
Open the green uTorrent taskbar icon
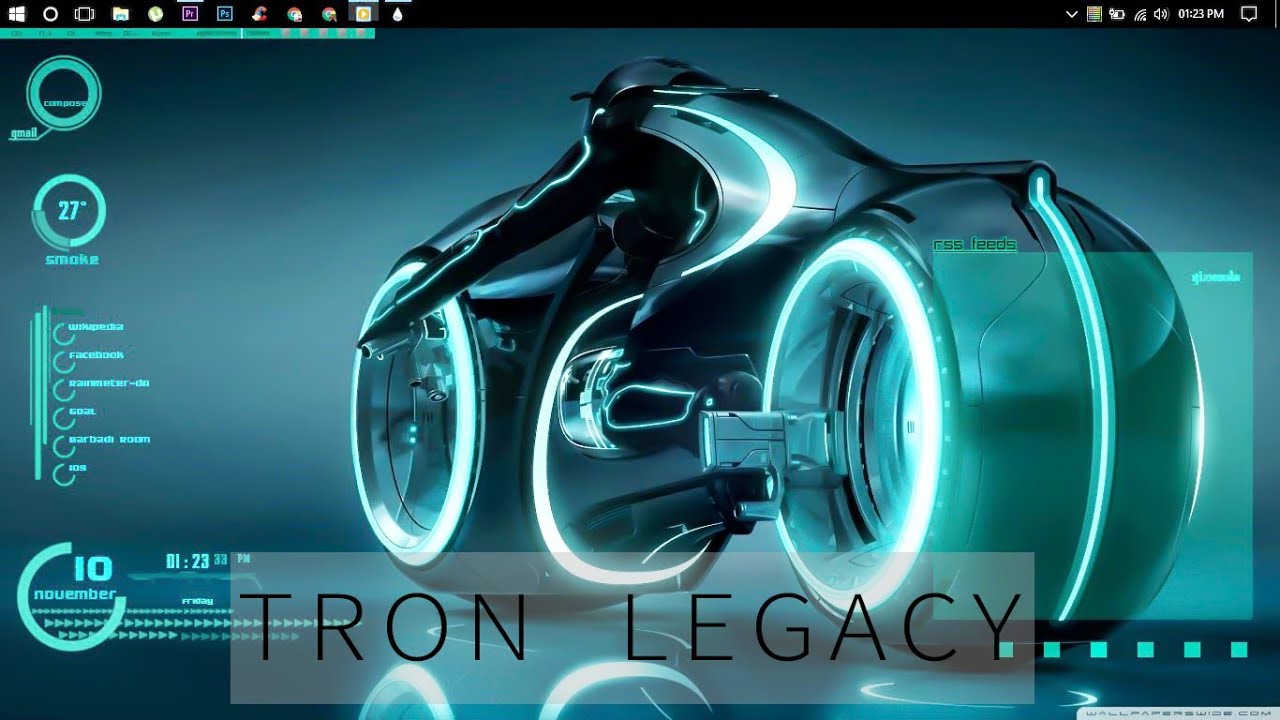click(155, 14)
